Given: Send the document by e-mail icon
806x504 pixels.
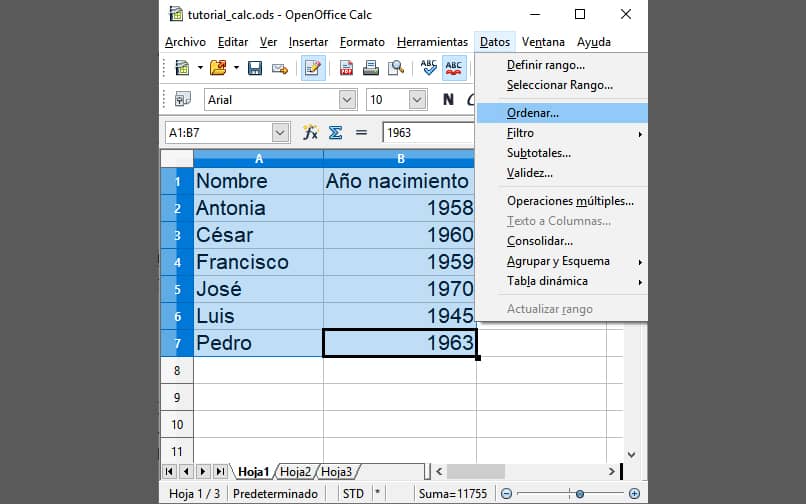Looking at the screenshot, I should [280, 68].
